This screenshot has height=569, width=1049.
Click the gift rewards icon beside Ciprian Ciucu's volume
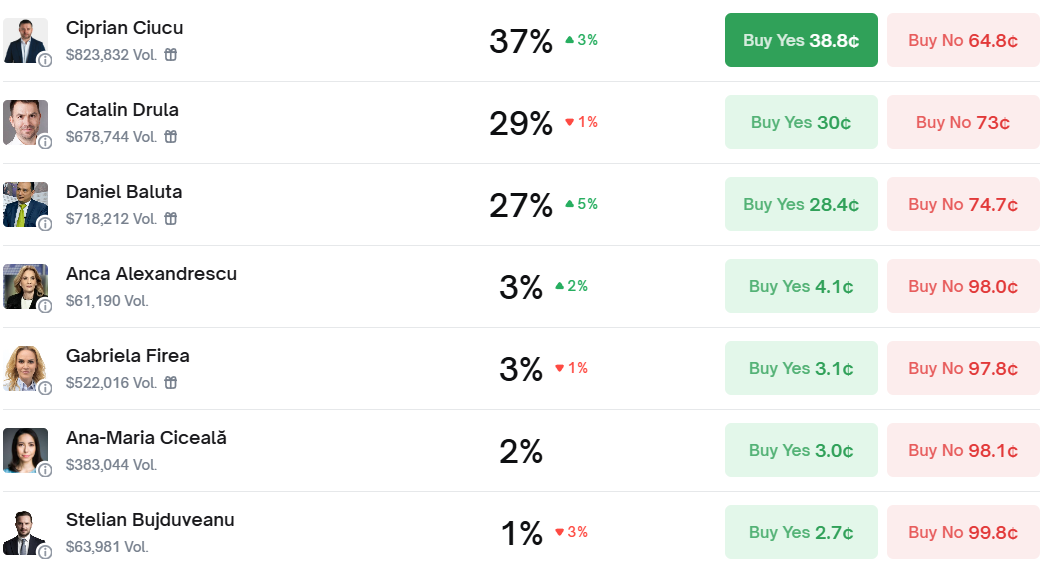coord(171,55)
